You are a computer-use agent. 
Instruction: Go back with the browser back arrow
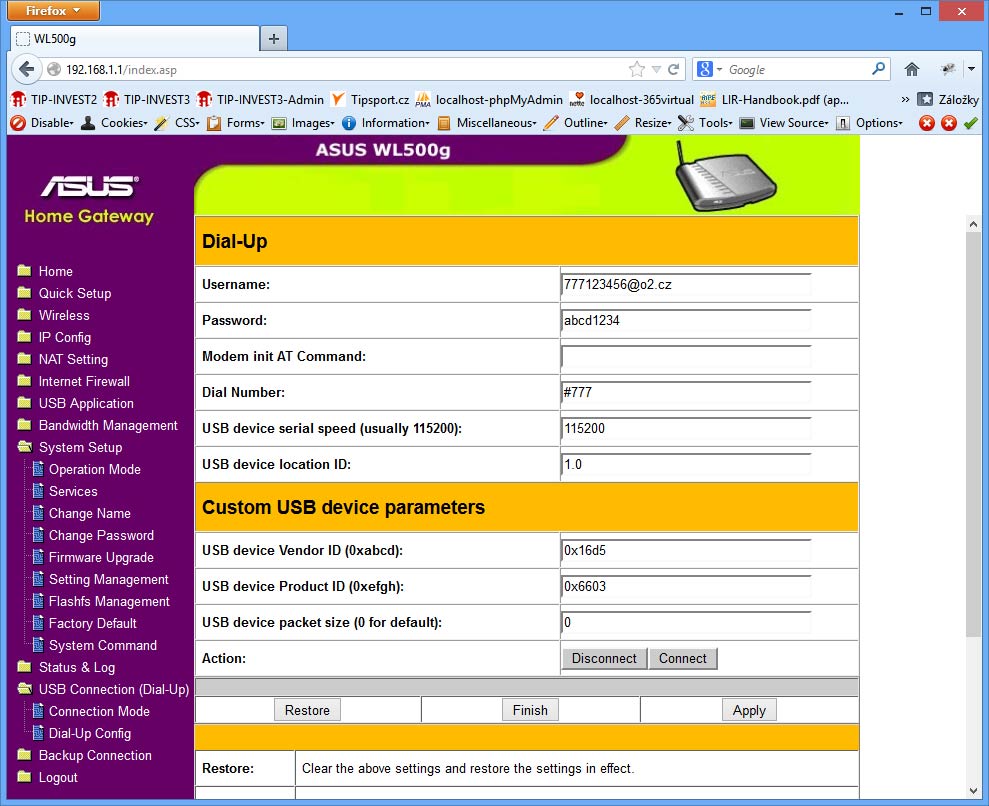[26, 69]
